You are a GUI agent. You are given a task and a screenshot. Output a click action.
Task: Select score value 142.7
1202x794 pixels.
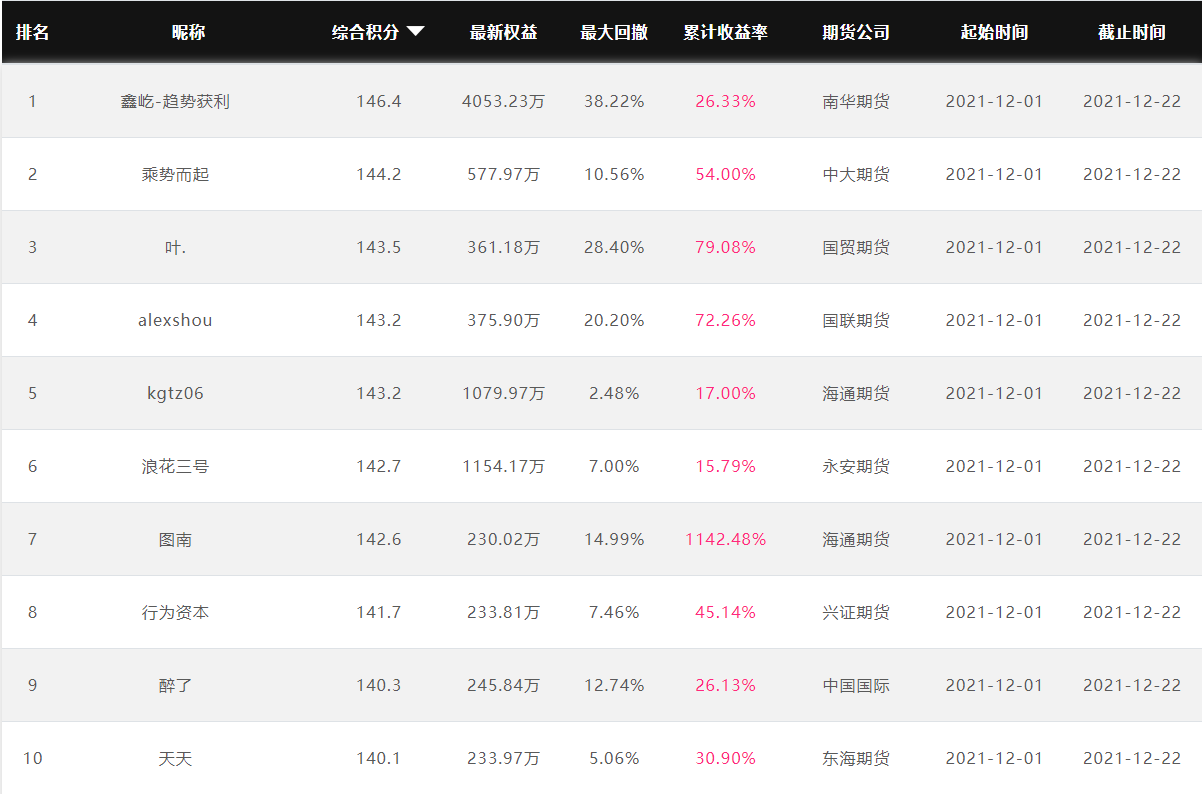click(x=378, y=466)
